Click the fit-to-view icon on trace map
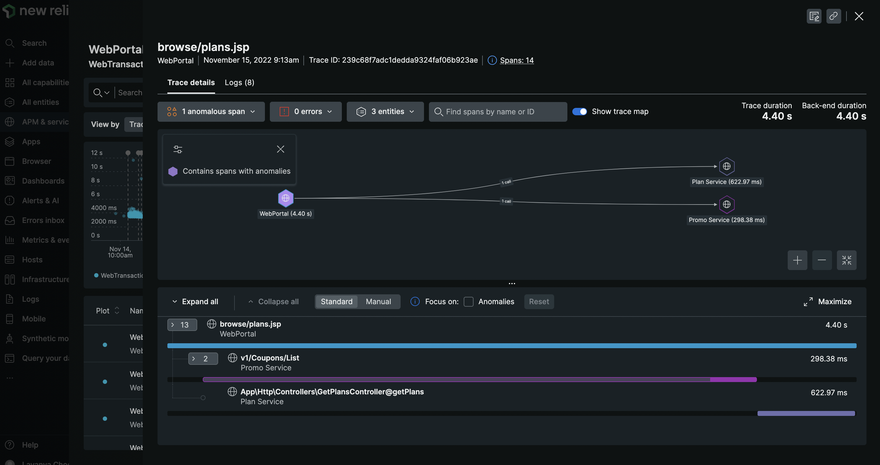880x465 pixels. coord(847,260)
